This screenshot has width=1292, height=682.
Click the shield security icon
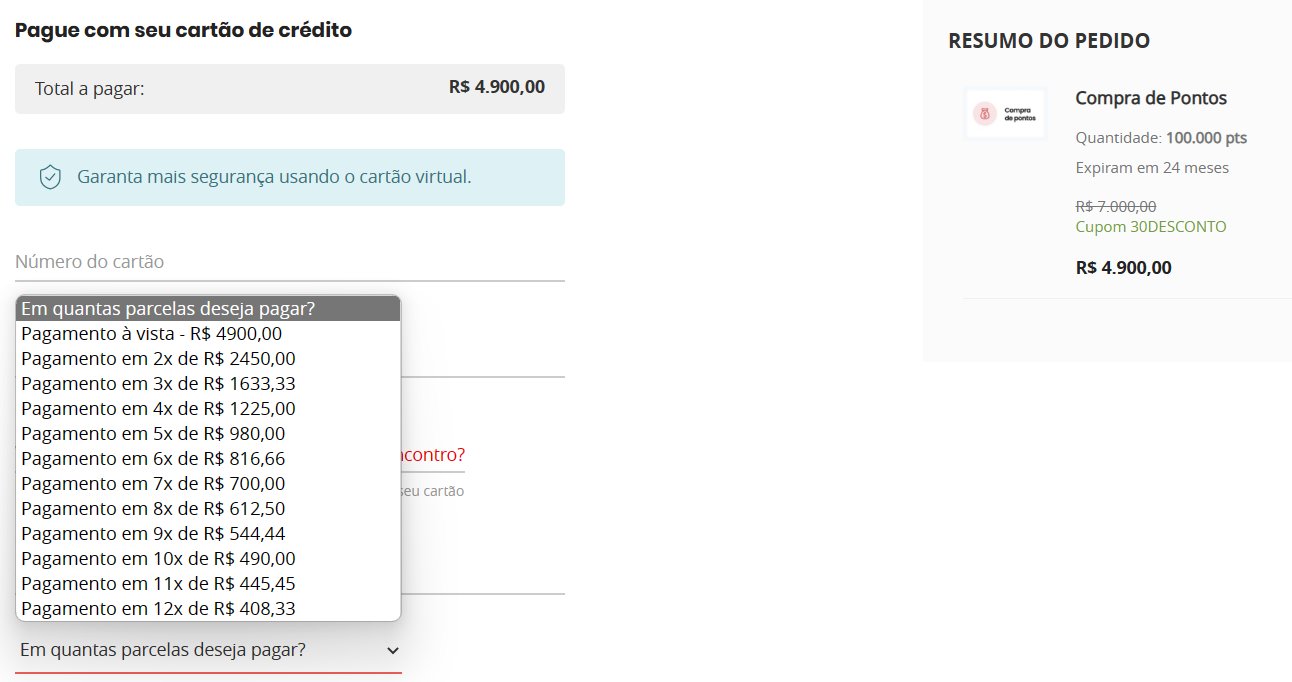tap(50, 178)
